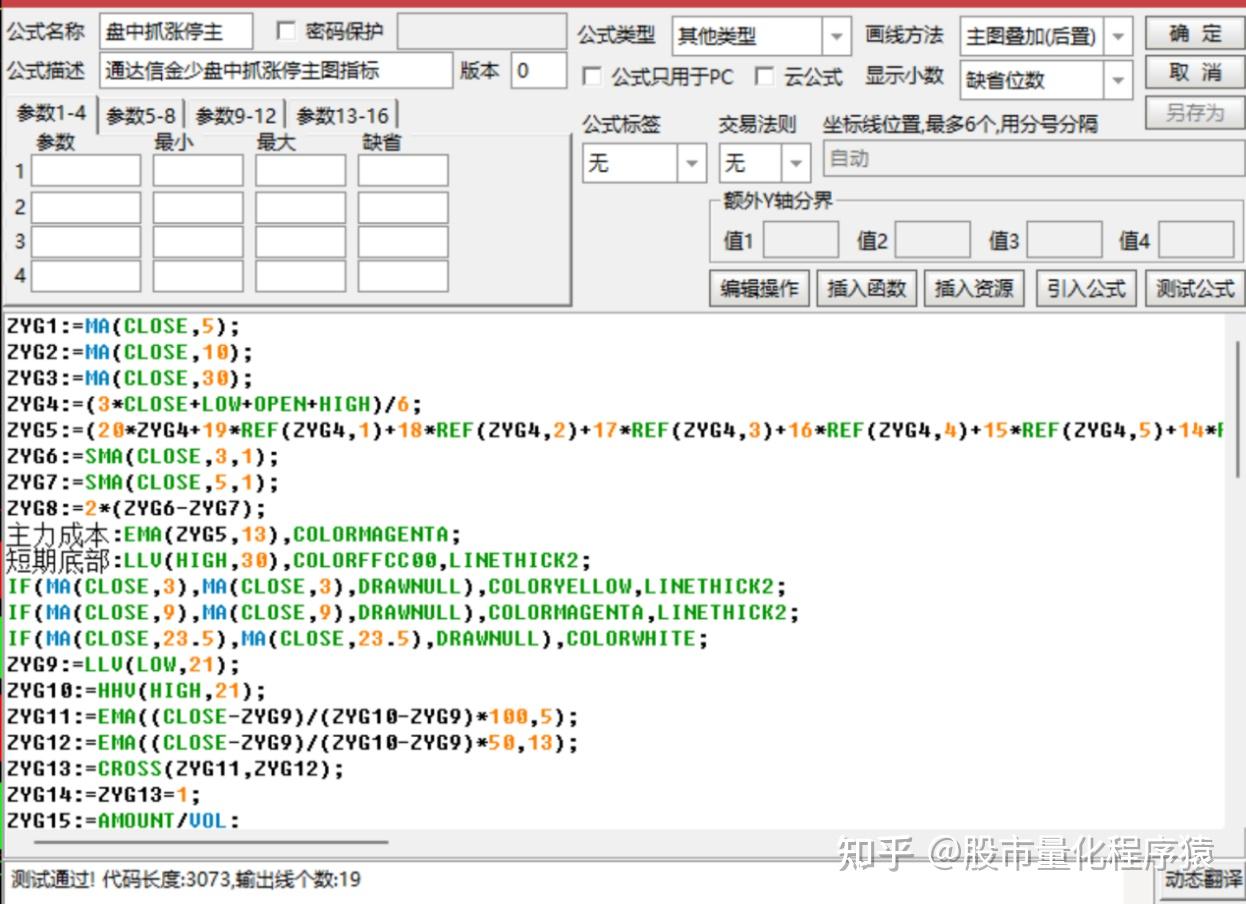Tick the 公式只用于PC checkbox

(x=591, y=77)
